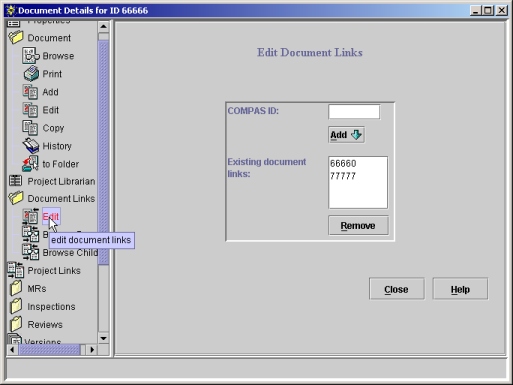This screenshot has width=513, height=385.
Task: Open the Inspections folder
Action: click(x=16, y=306)
